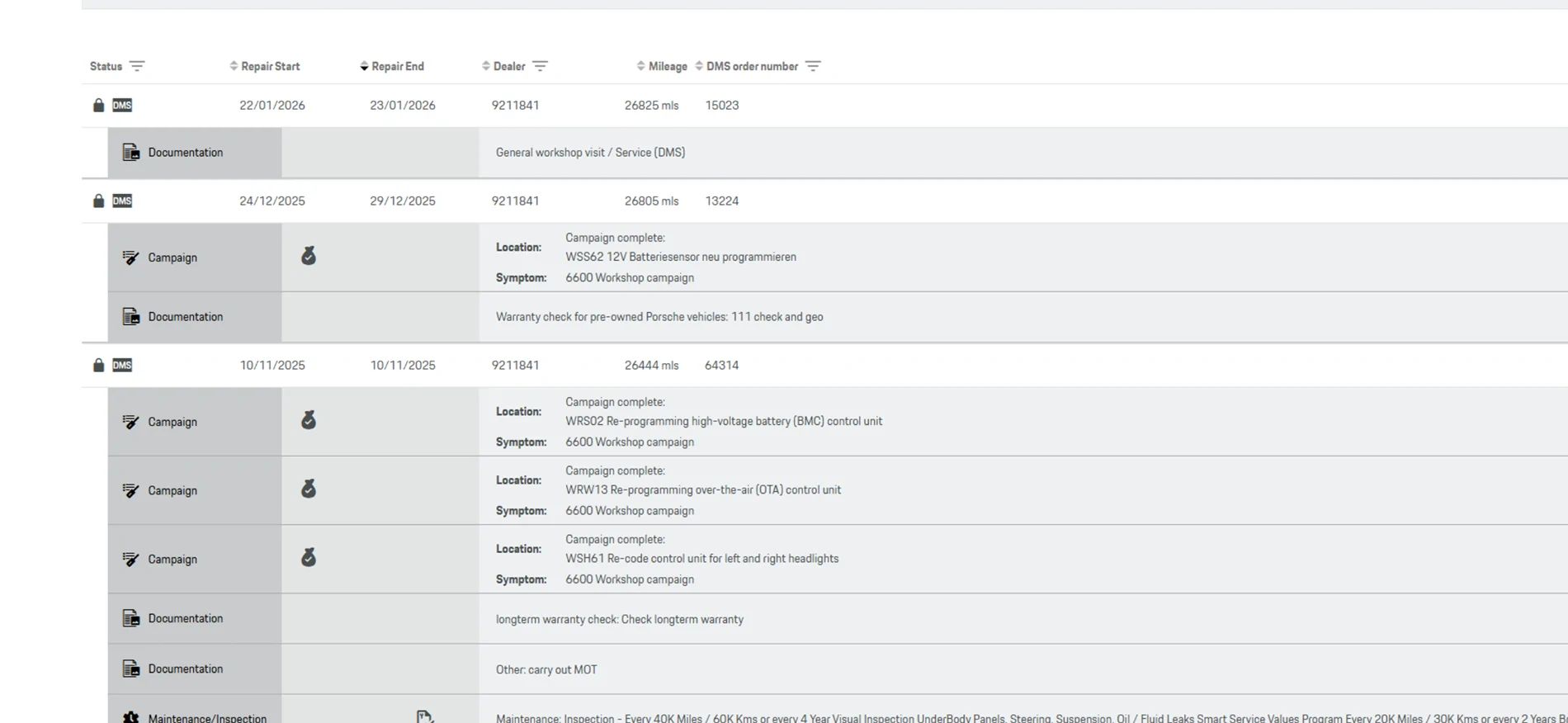
Task: Click WRW13 Re-programming over-the-air control unit text
Action: [703, 489]
